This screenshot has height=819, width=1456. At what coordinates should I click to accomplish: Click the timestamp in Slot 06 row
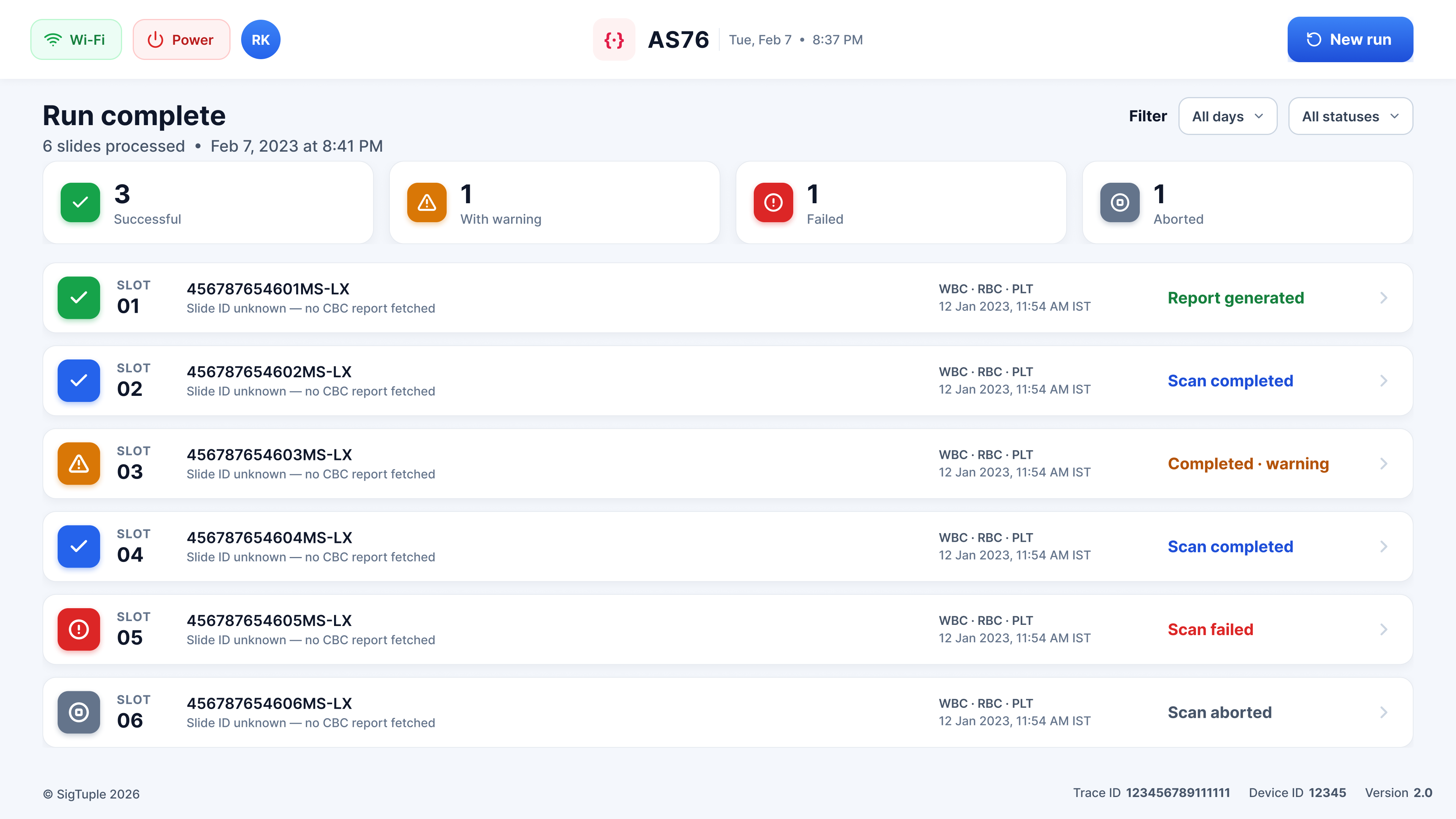coord(1015,721)
